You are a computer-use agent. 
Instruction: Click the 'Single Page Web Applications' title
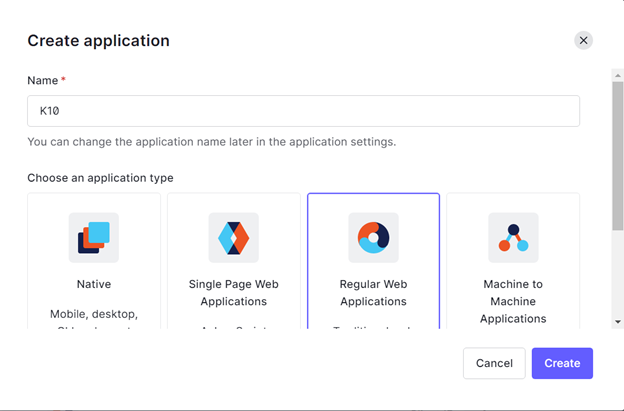tap(234, 292)
